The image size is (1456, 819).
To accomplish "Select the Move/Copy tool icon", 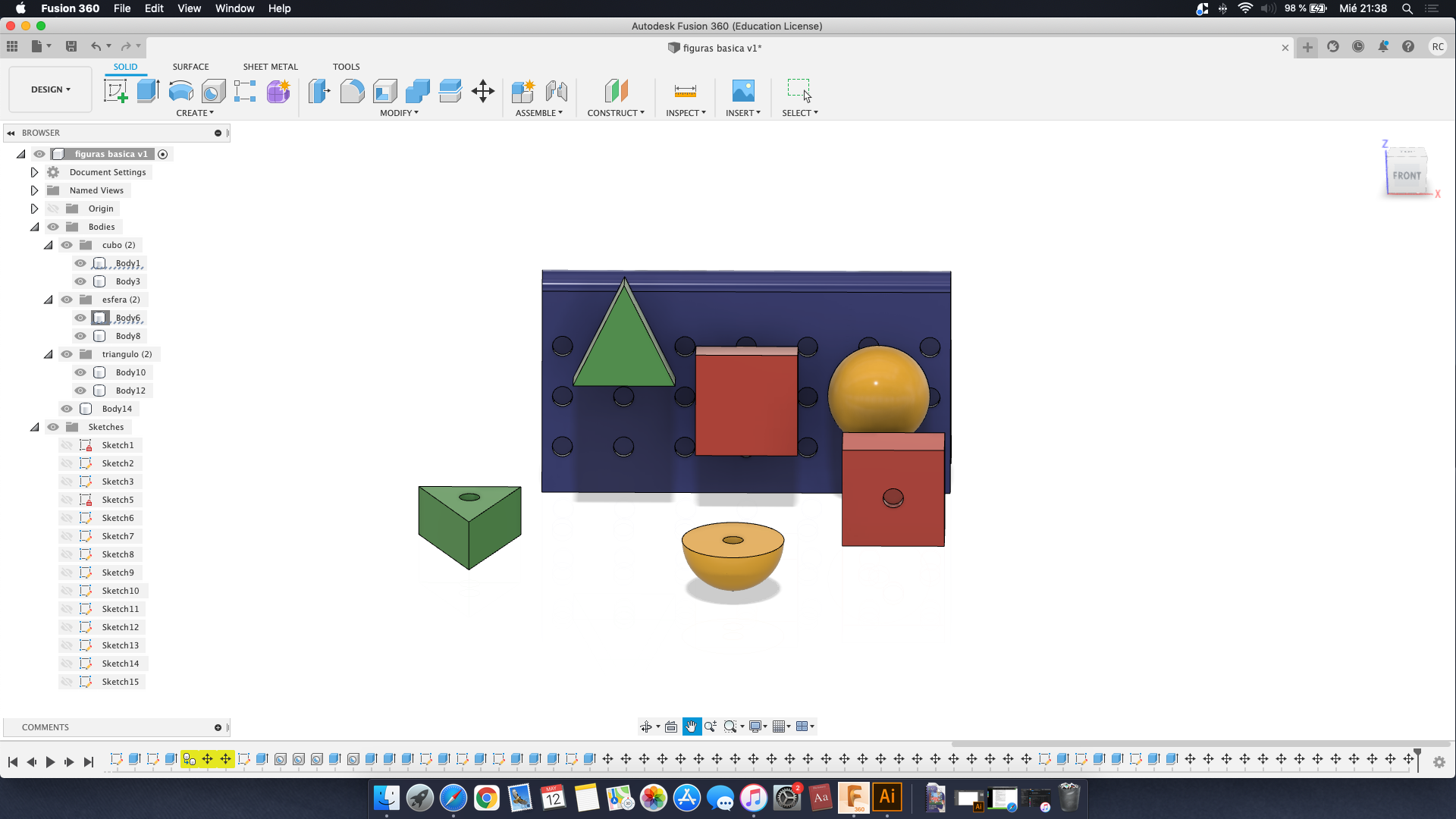I will 483,91.
